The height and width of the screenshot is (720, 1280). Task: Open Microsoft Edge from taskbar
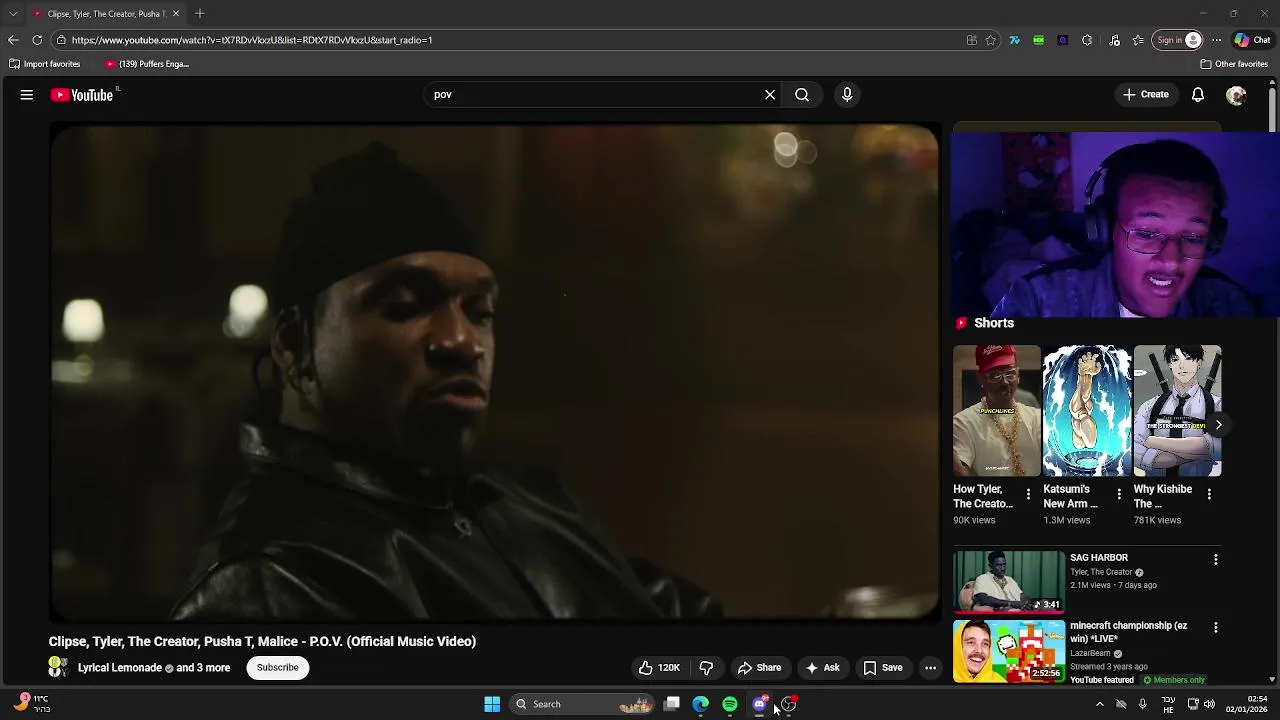[701, 704]
